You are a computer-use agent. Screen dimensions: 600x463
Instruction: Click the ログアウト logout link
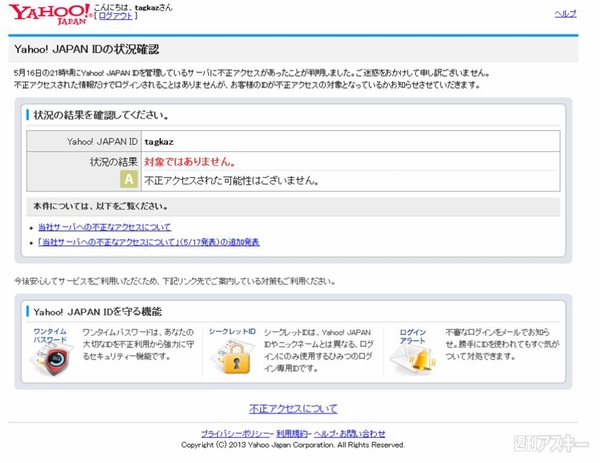tap(116, 16)
